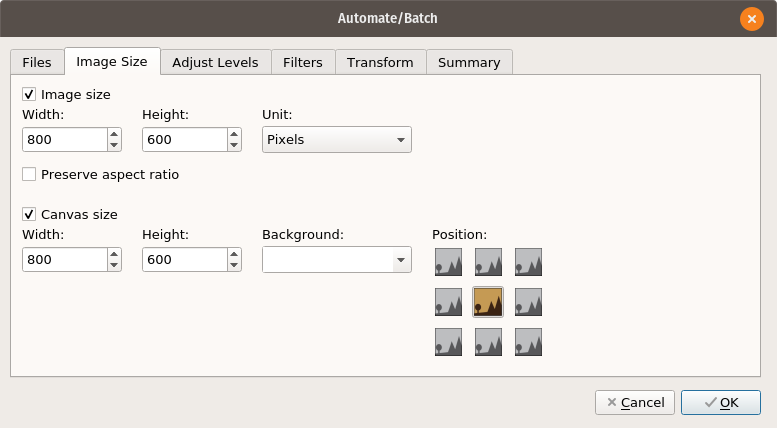
Task: Select the top-left canvas position icon
Action: [448, 262]
